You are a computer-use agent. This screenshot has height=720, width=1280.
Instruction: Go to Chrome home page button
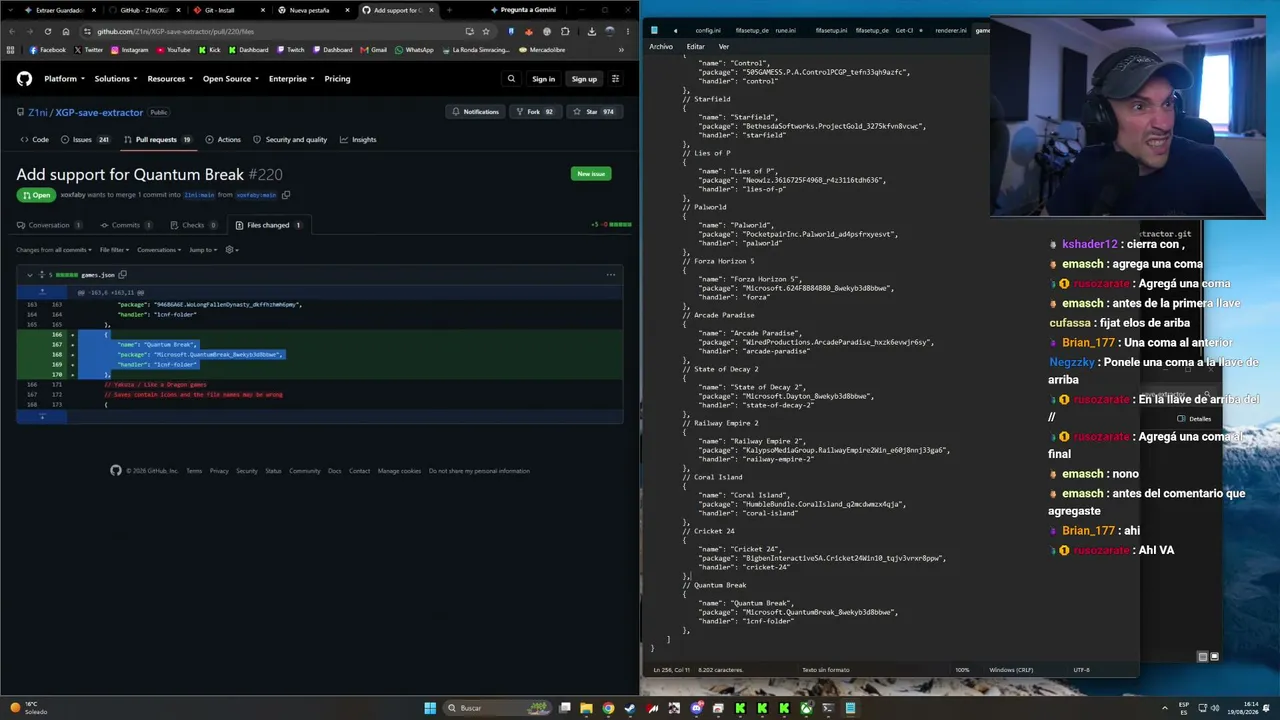(x=66, y=31)
